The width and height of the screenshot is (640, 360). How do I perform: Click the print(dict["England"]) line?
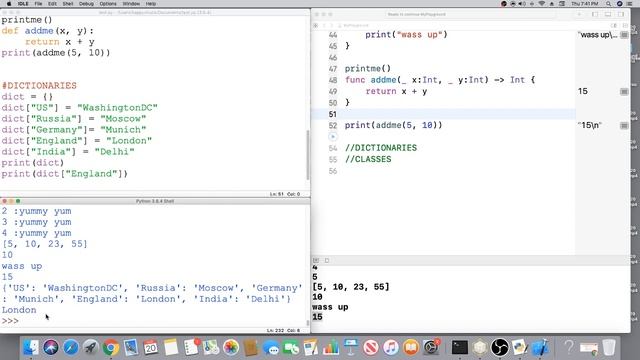[64, 174]
